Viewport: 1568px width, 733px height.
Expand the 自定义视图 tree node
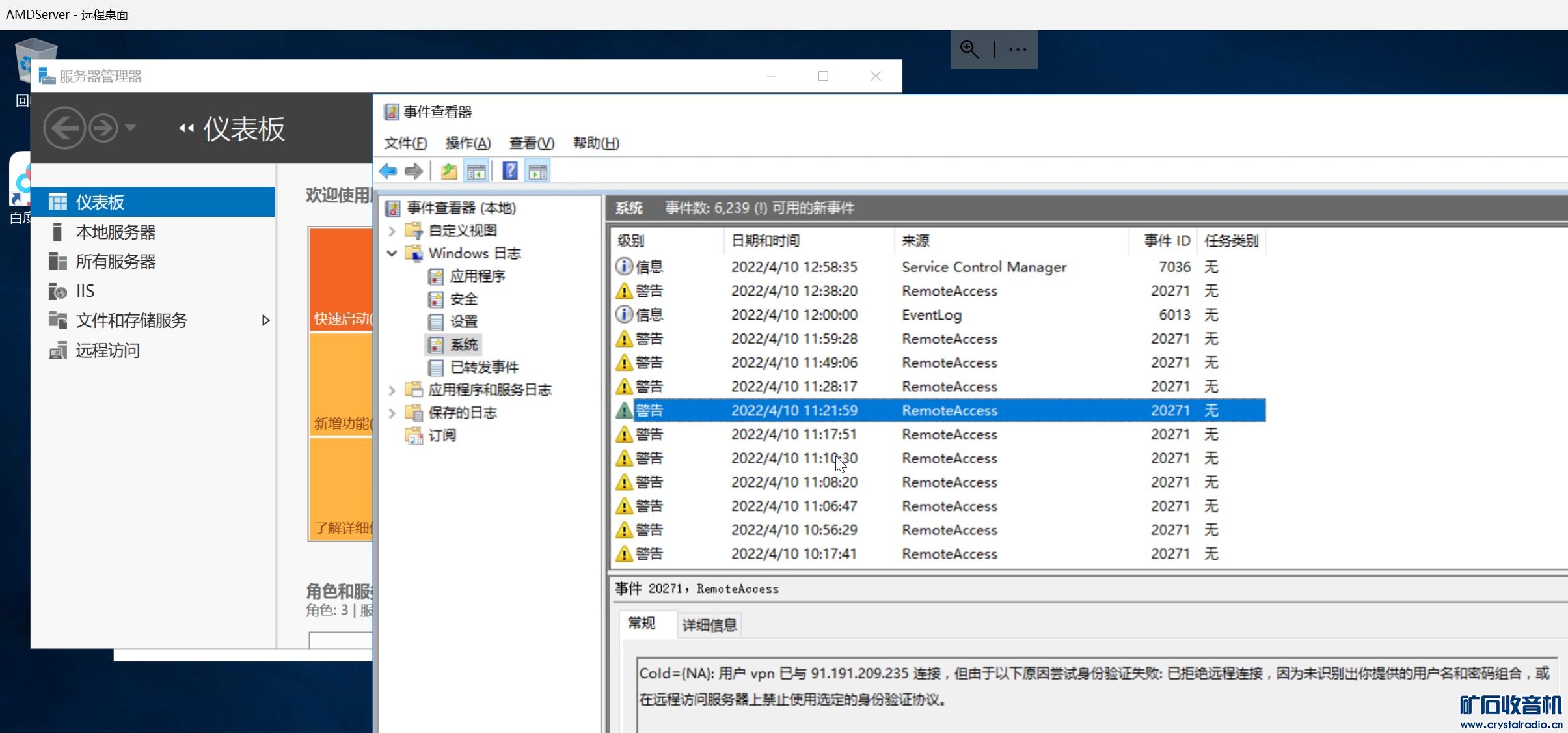[x=392, y=230]
